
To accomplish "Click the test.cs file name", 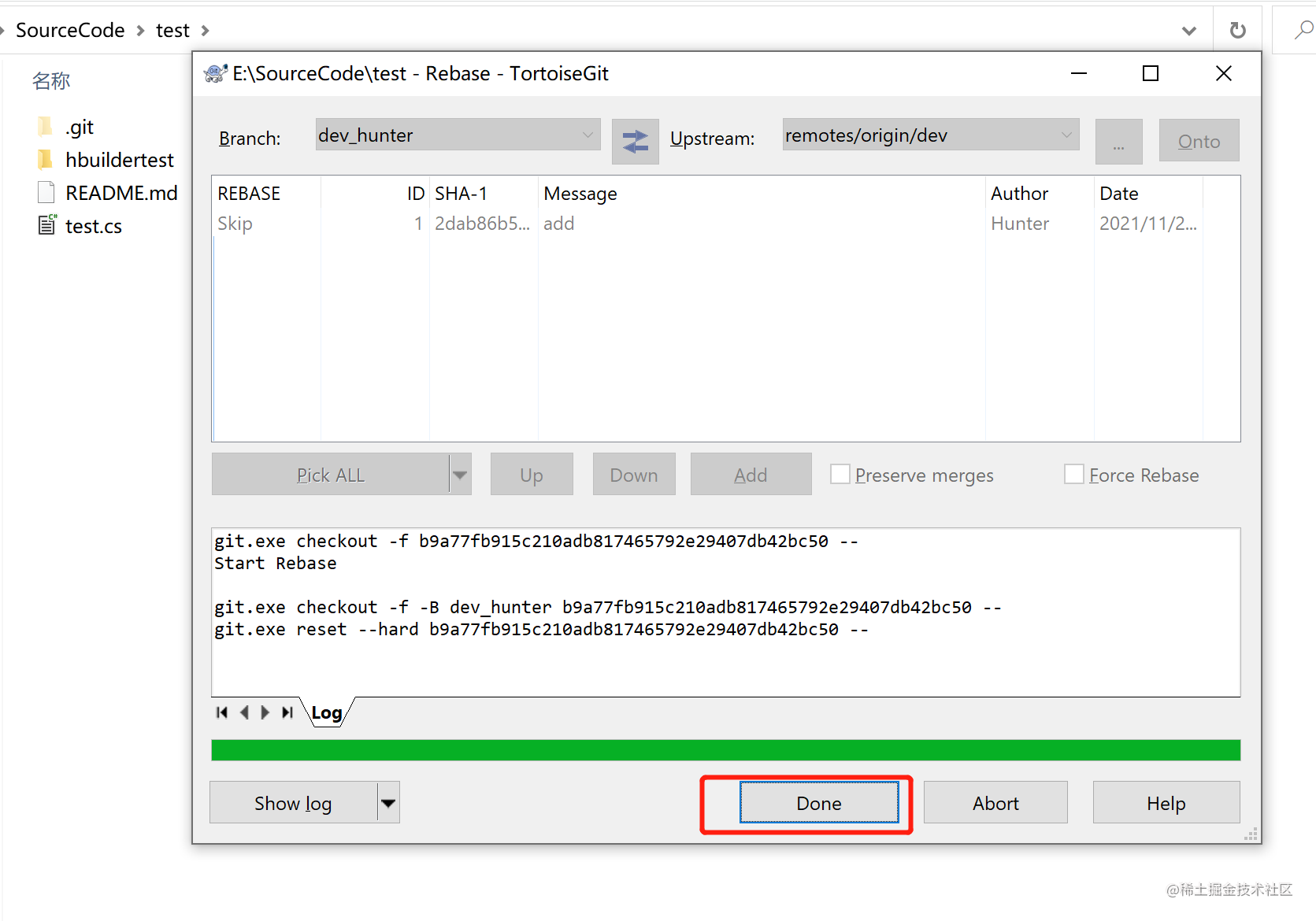I will click(94, 226).
